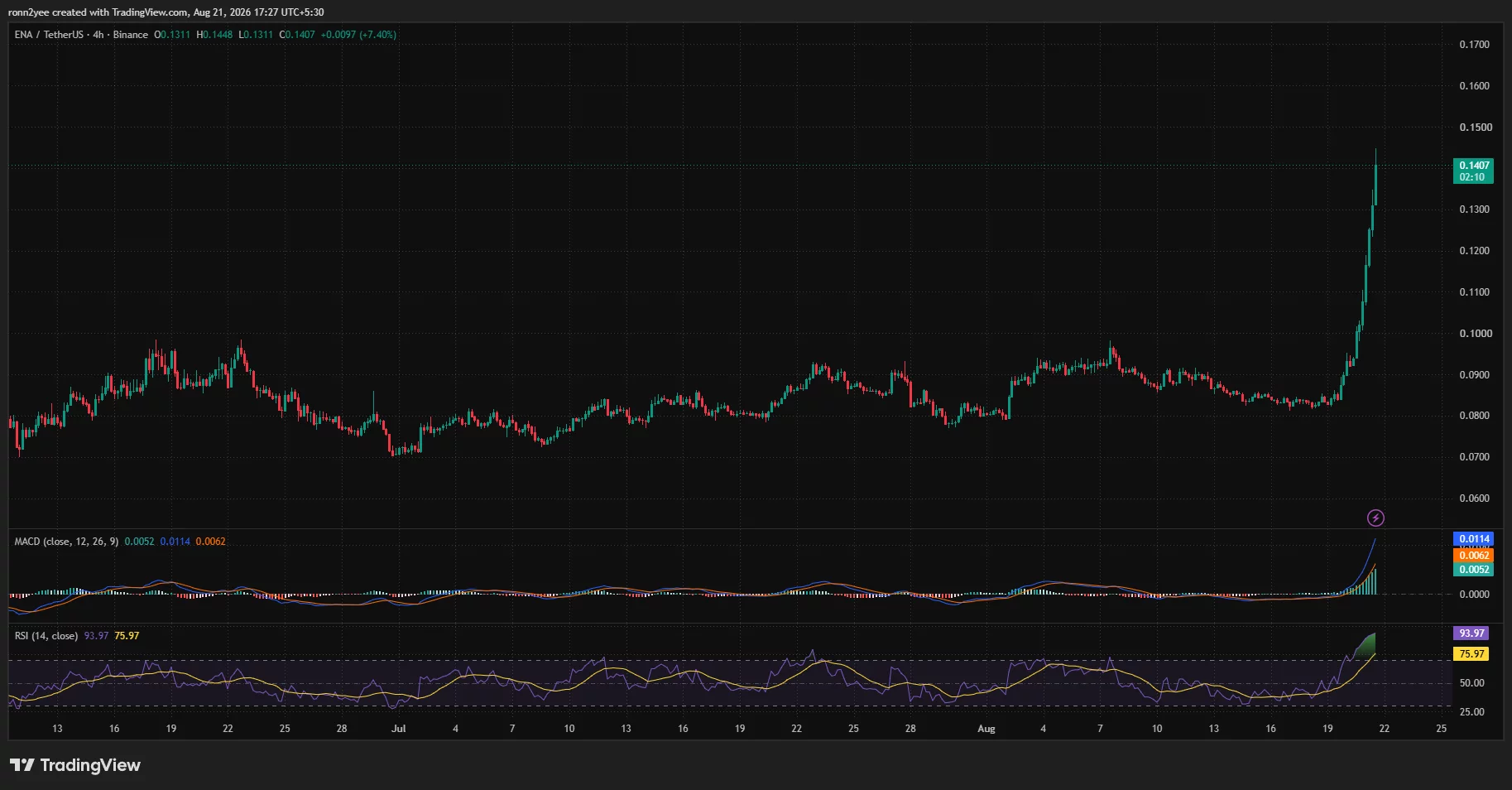Screen dimensions: 1512x790
Task: Click the teal histogram label 0.0052
Action: pos(1474,570)
